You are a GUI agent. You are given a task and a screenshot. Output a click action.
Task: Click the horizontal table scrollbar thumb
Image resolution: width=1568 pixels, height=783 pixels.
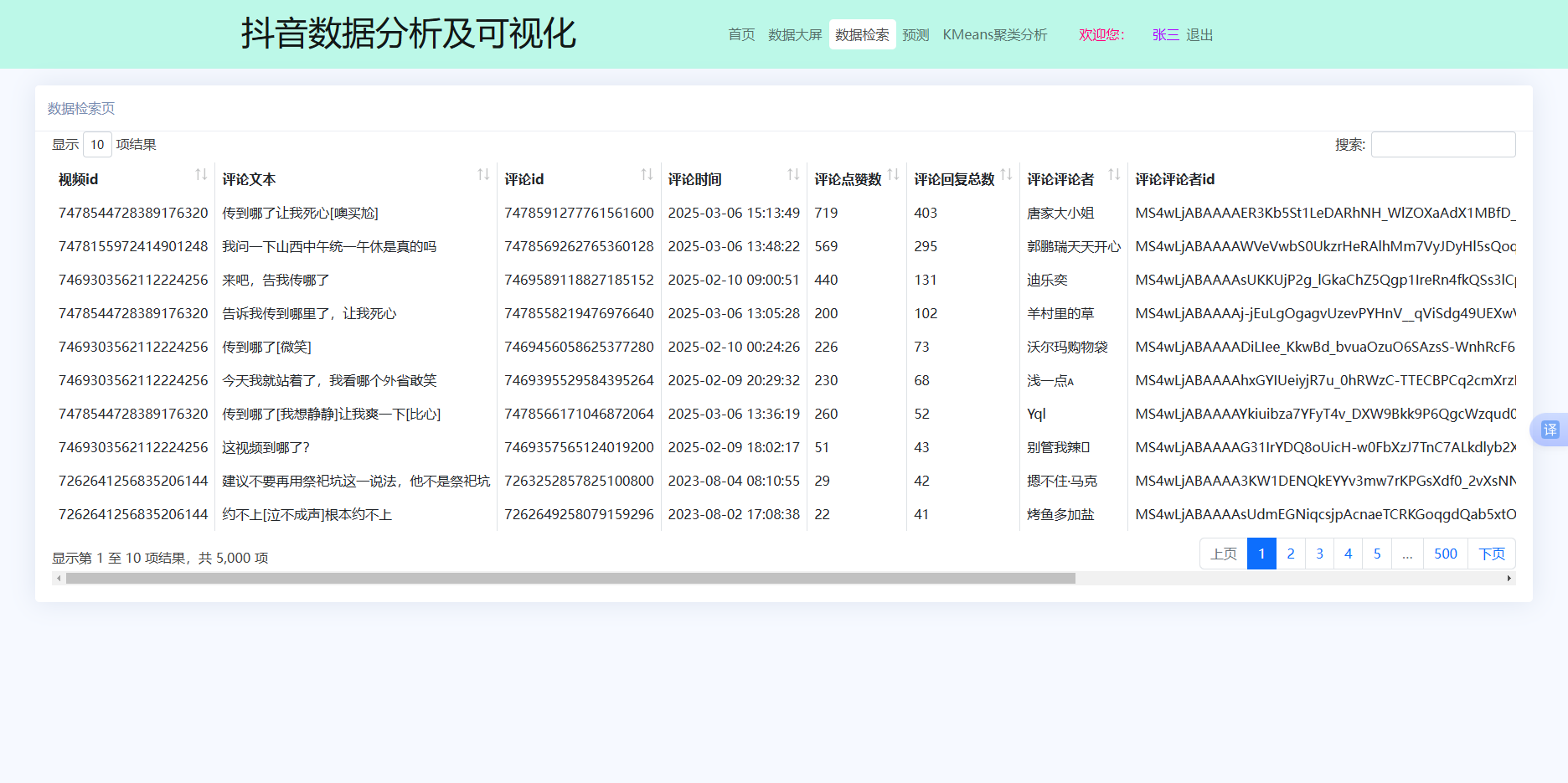[570, 578]
